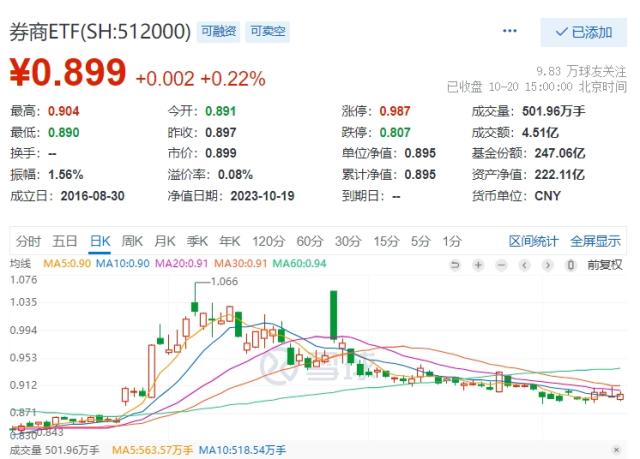The height and width of the screenshot is (459, 640).
Task: Select the 周K tab
Action: point(132,241)
